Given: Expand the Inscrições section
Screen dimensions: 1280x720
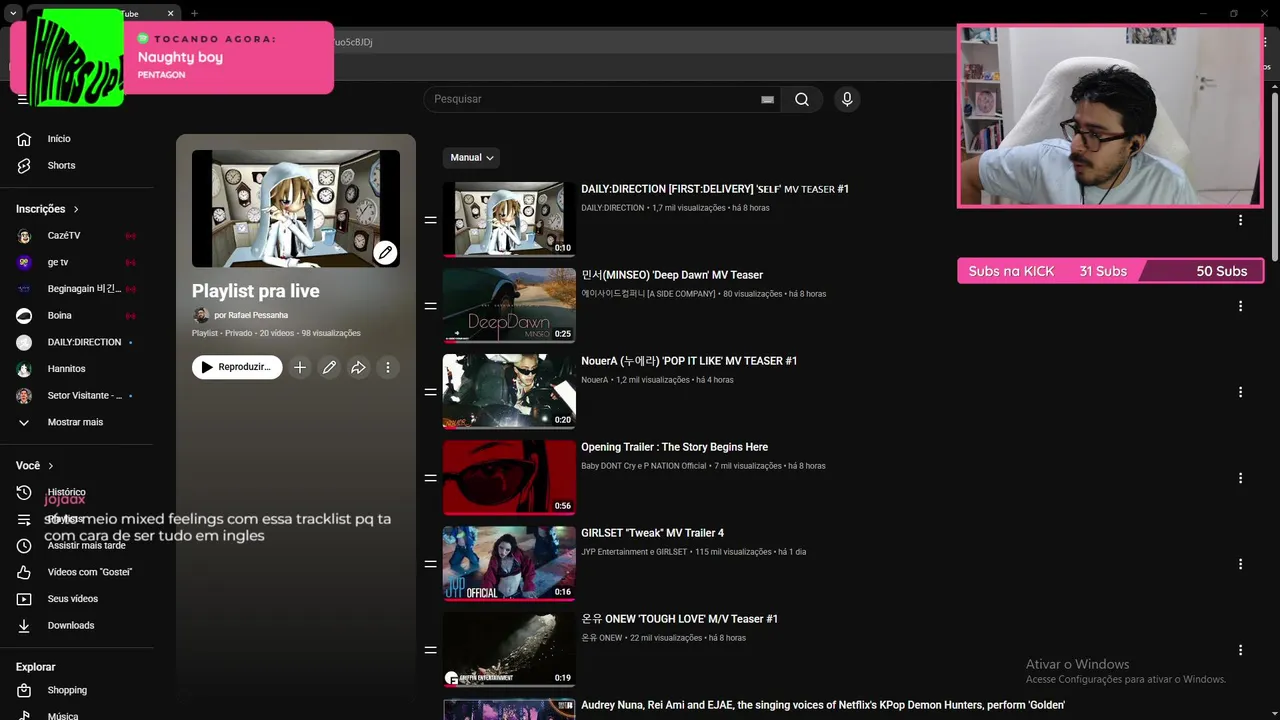Looking at the screenshot, I should point(48,209).
